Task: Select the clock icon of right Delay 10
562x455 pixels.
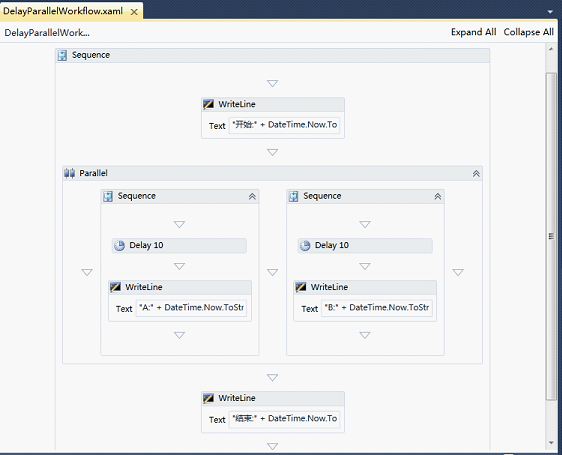Action: [305, 246]
